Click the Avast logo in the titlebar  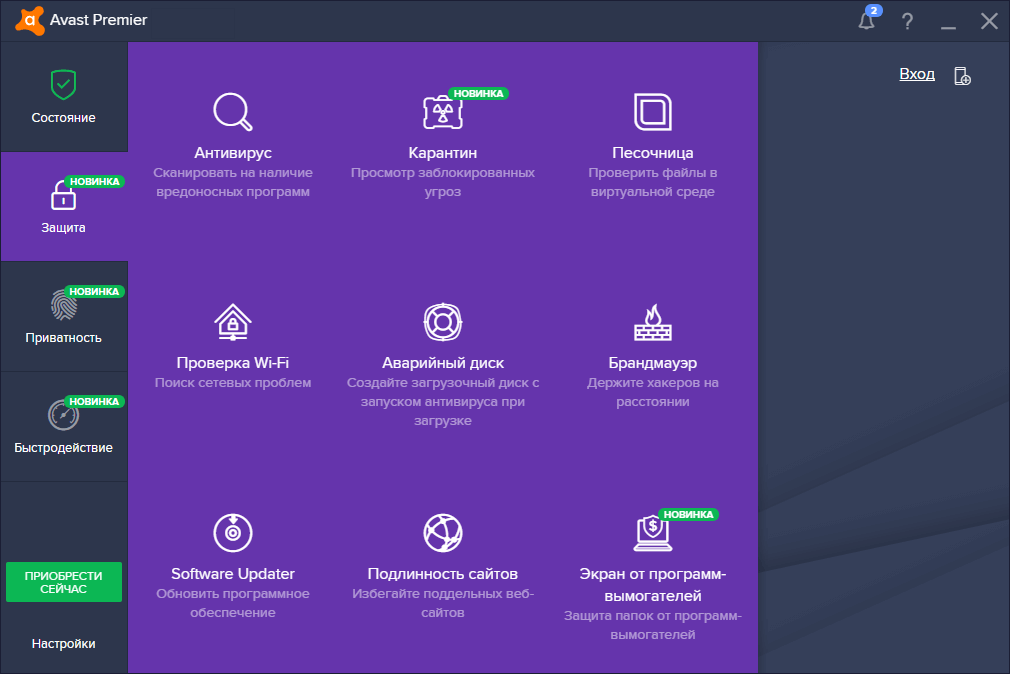[29, 20]
